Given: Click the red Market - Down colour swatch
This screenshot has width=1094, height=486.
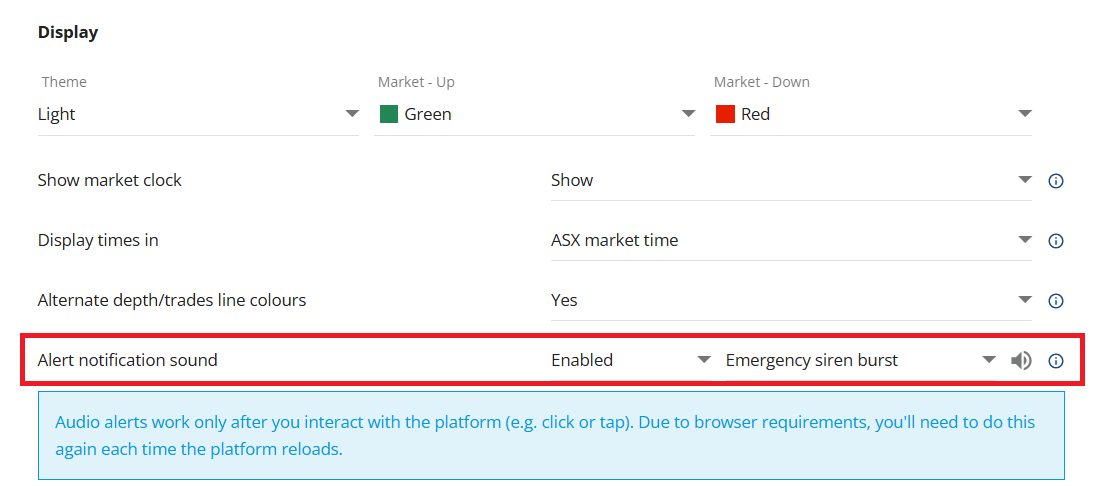Looking at the screenshot, I should [x=725, y=114].
